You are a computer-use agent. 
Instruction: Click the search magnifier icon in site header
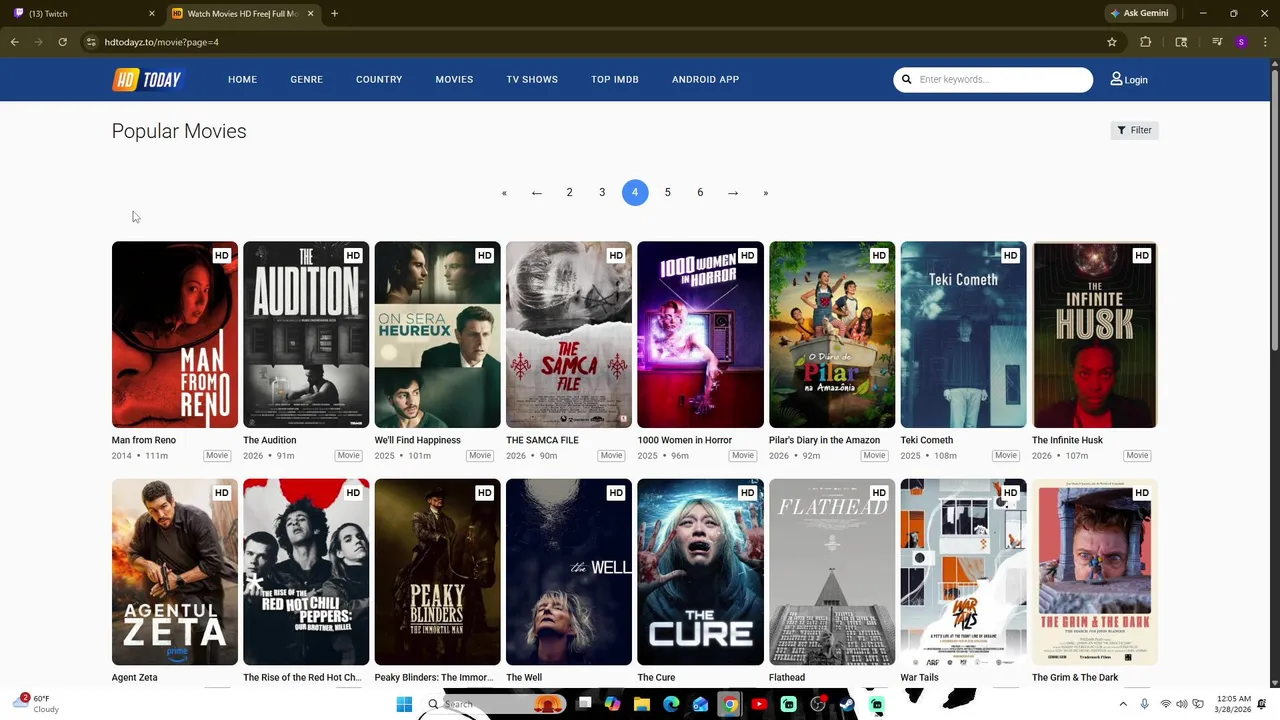click(x=907, y=80)
